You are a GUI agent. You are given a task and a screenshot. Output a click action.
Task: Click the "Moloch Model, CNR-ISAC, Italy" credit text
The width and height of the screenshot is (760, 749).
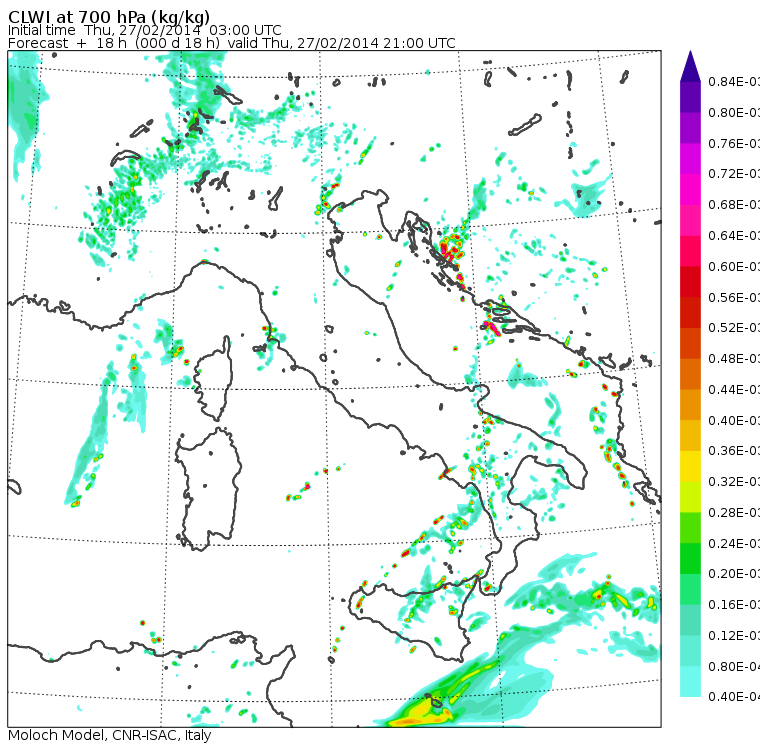(110, 735)
